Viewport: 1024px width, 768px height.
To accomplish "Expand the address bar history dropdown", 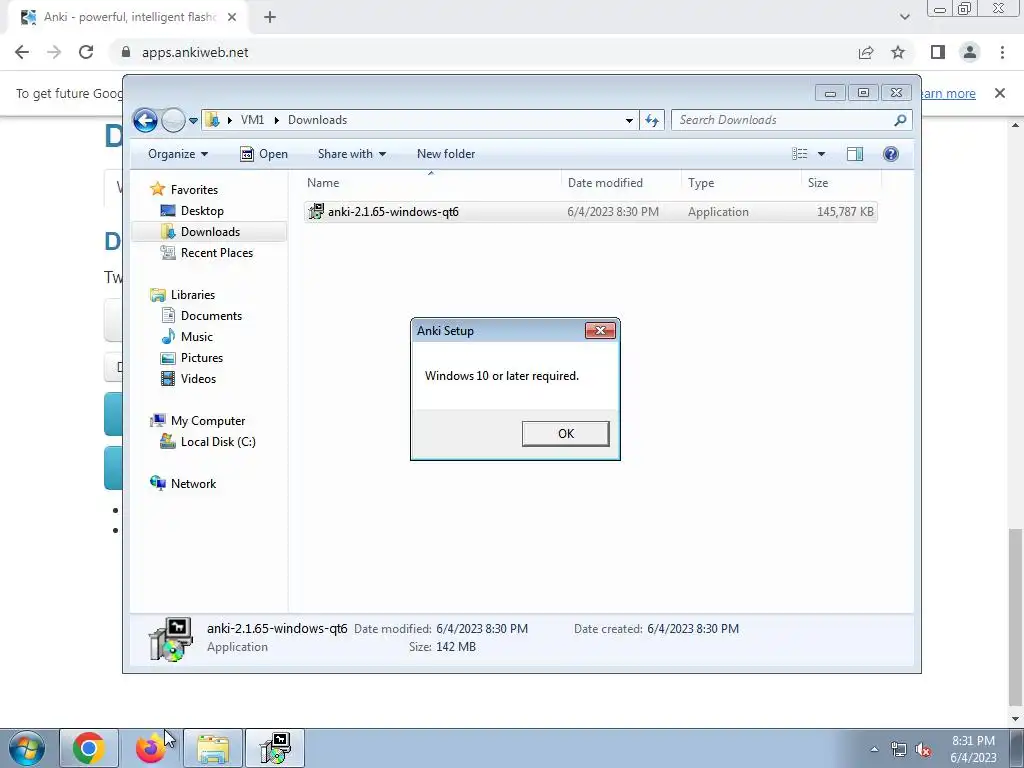I will point(629,120).
